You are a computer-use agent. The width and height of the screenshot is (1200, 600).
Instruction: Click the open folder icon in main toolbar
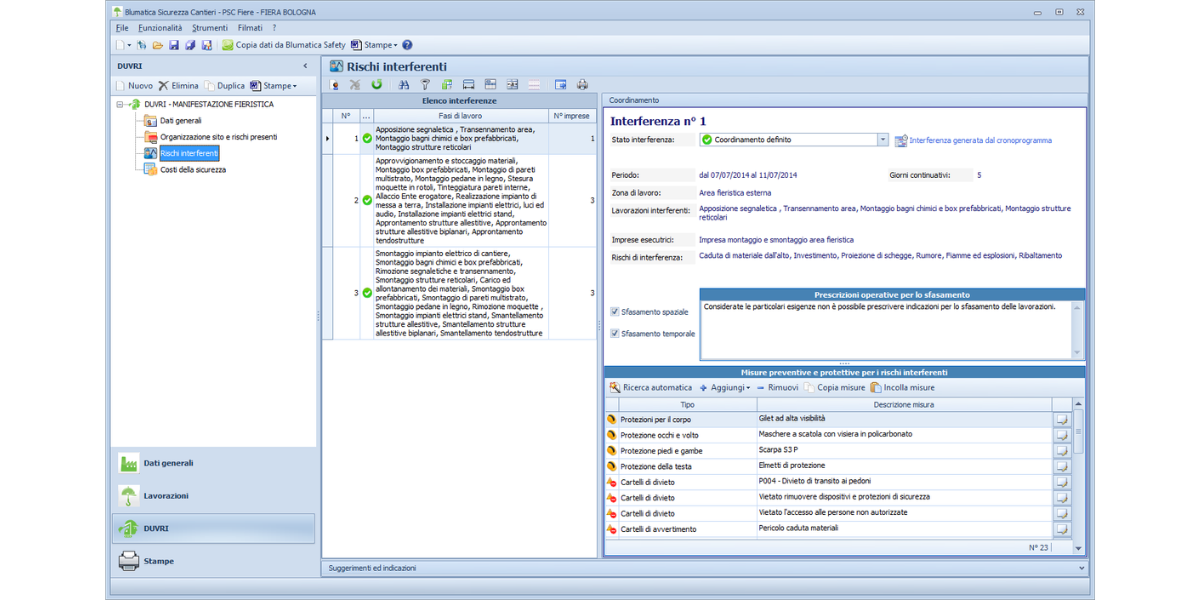coord(157,45)
